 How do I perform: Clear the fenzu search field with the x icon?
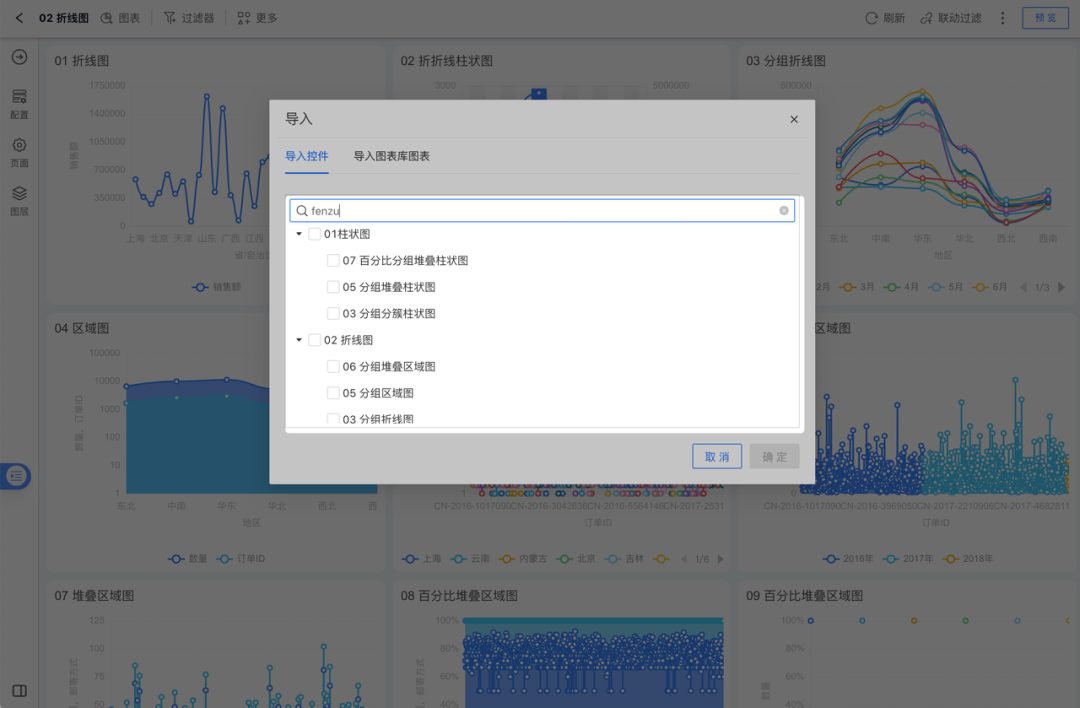click(x=784, y=210)
